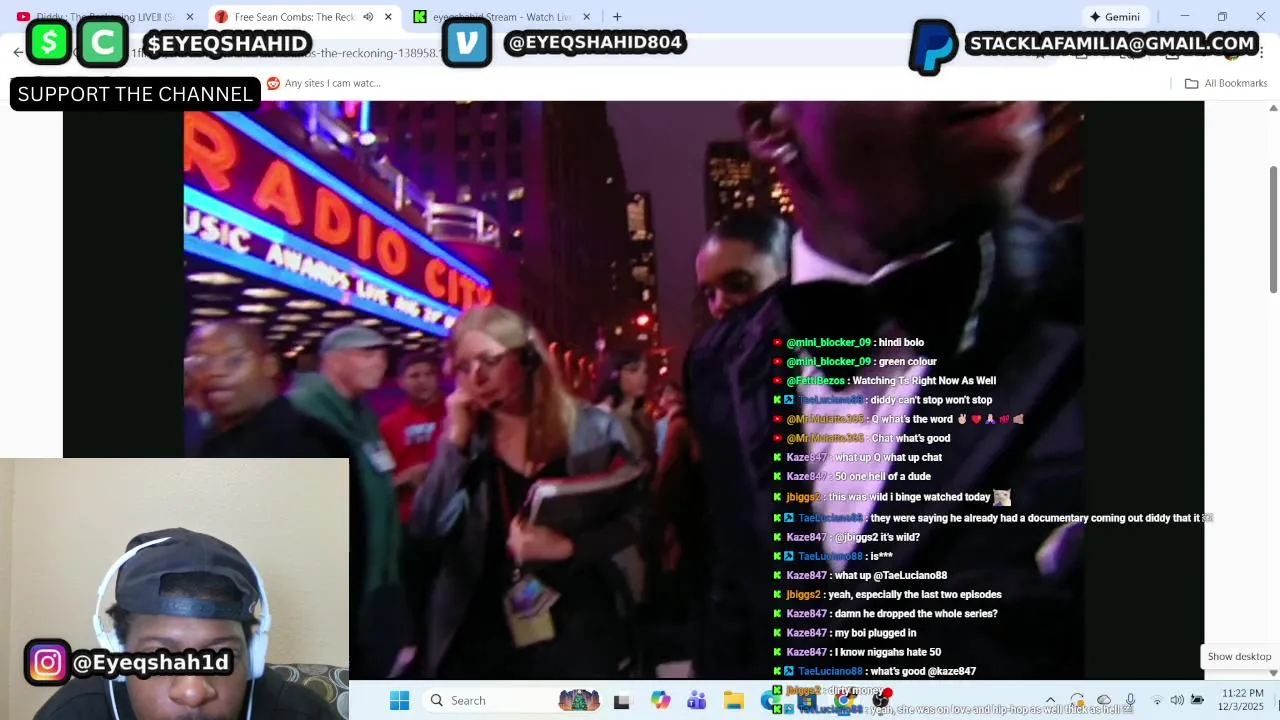Expand the system tray hidden icons chevron
The height and width of the screenshot is (720, 1280).
[1050, 700]
